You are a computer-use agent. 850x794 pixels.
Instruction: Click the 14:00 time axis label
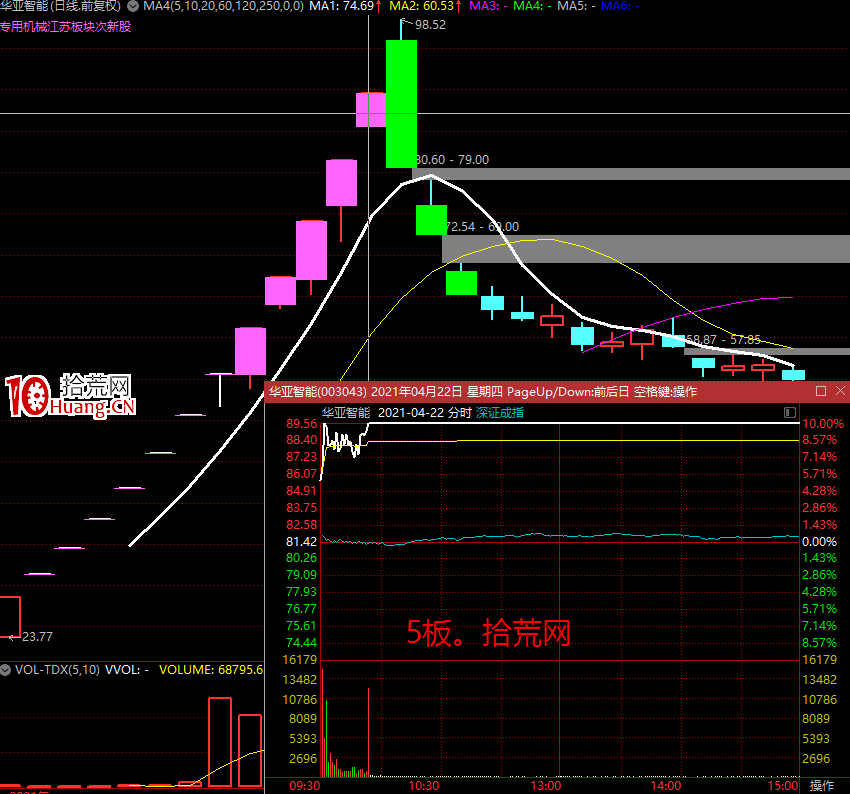point(666,786)
